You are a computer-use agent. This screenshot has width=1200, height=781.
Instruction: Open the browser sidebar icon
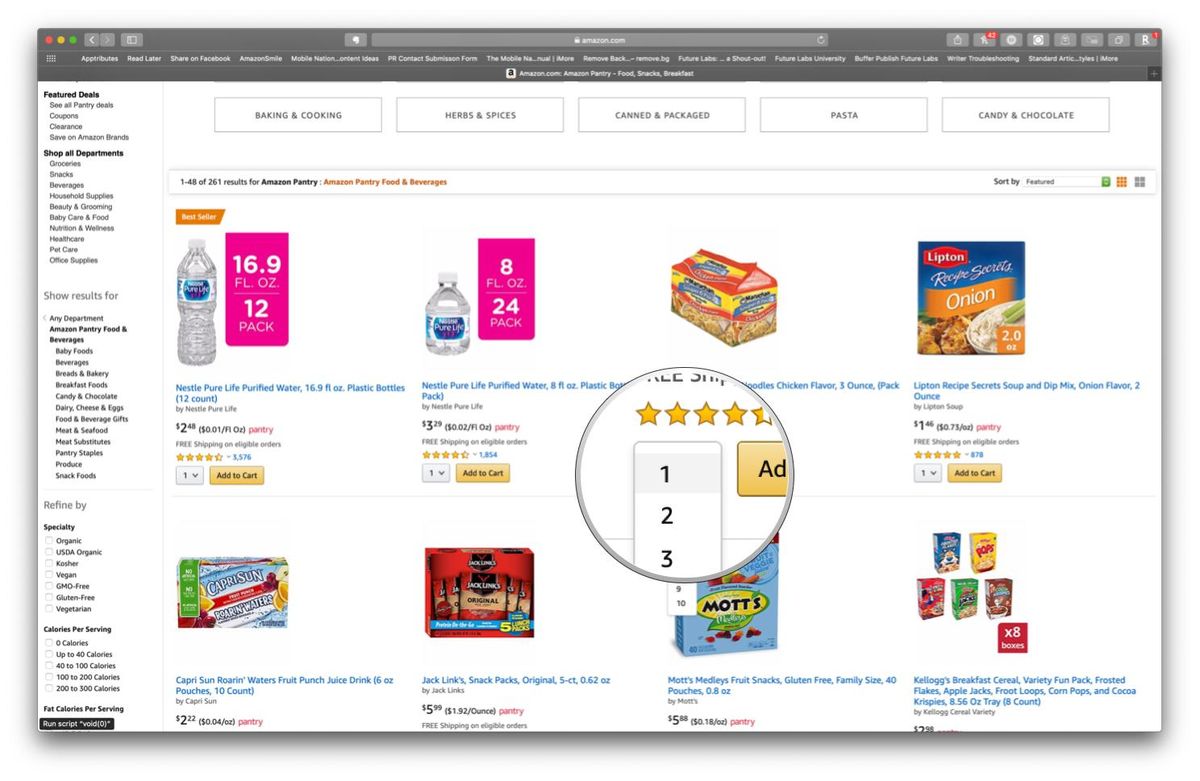(130, 40)
